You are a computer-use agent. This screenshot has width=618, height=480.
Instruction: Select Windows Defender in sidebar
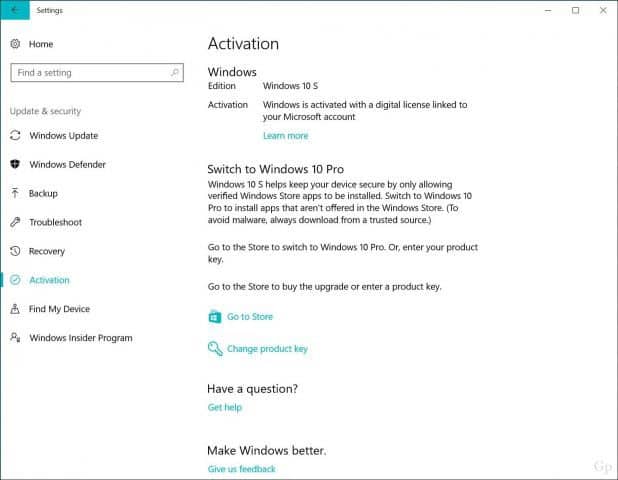pos(67,164)
